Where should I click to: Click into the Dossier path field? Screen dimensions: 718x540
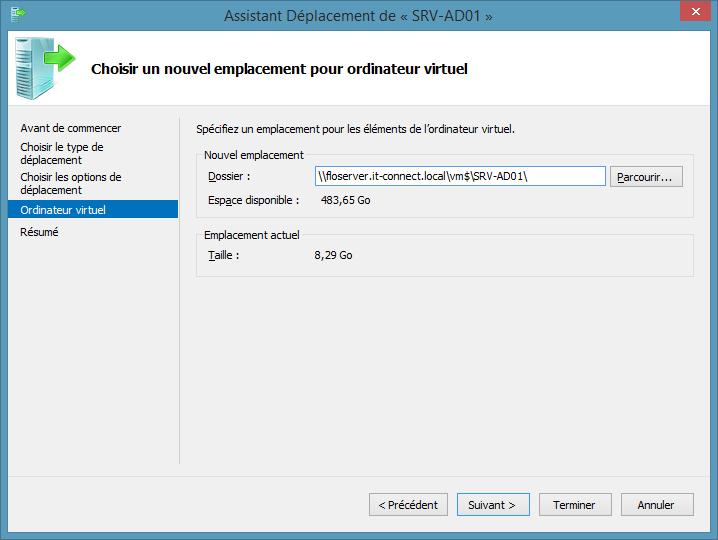(460, 176)
